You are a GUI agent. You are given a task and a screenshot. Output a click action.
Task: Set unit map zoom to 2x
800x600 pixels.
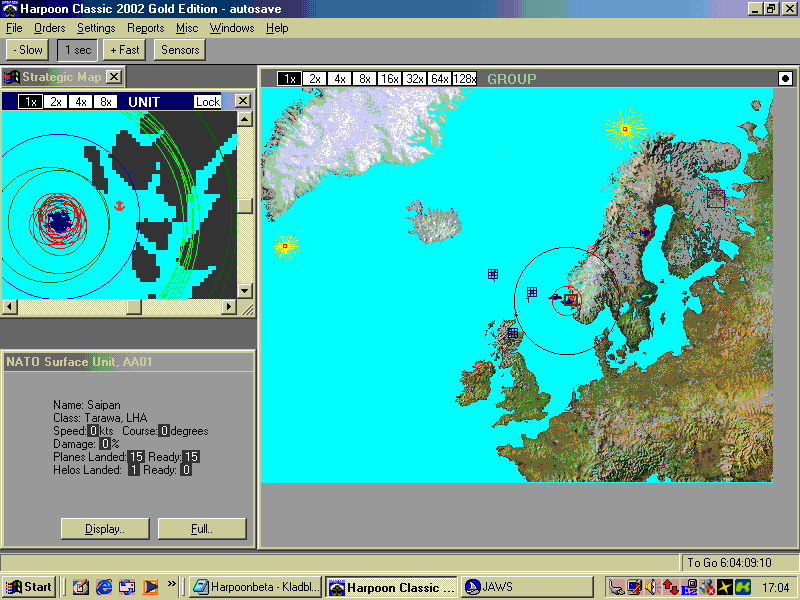coord(56,102)
